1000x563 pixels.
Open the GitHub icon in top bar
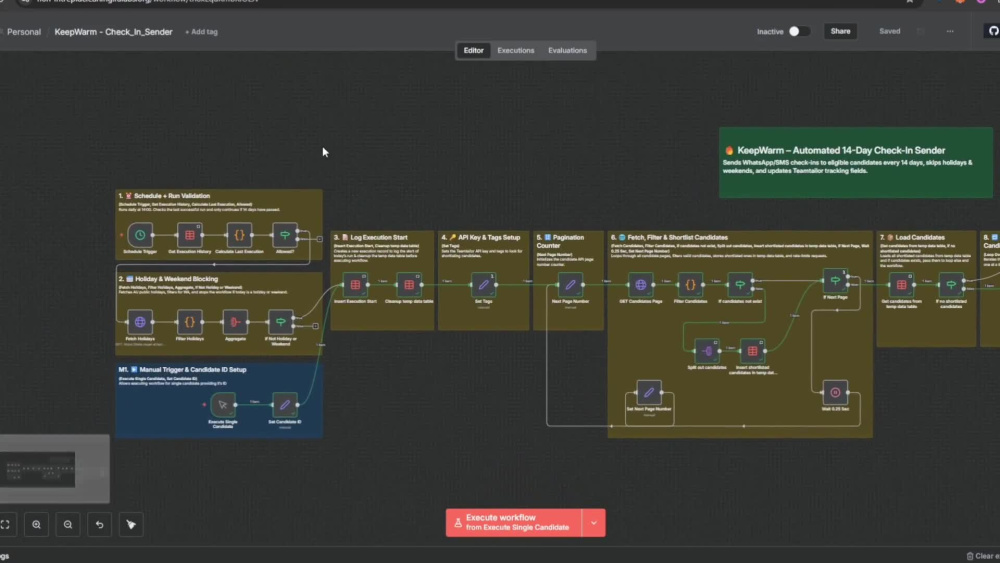[x=993, y=31]
